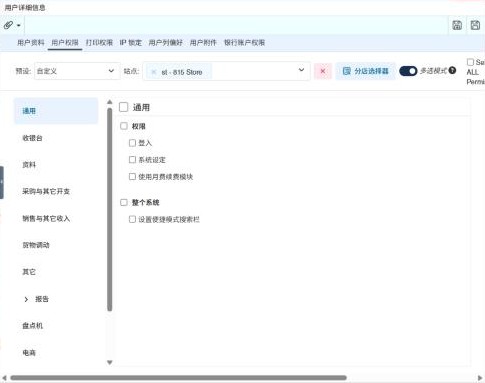This screenshot has width=485, height=383.
Task: Check the 权限 group checkbox
Action: (x=124, y=126)
